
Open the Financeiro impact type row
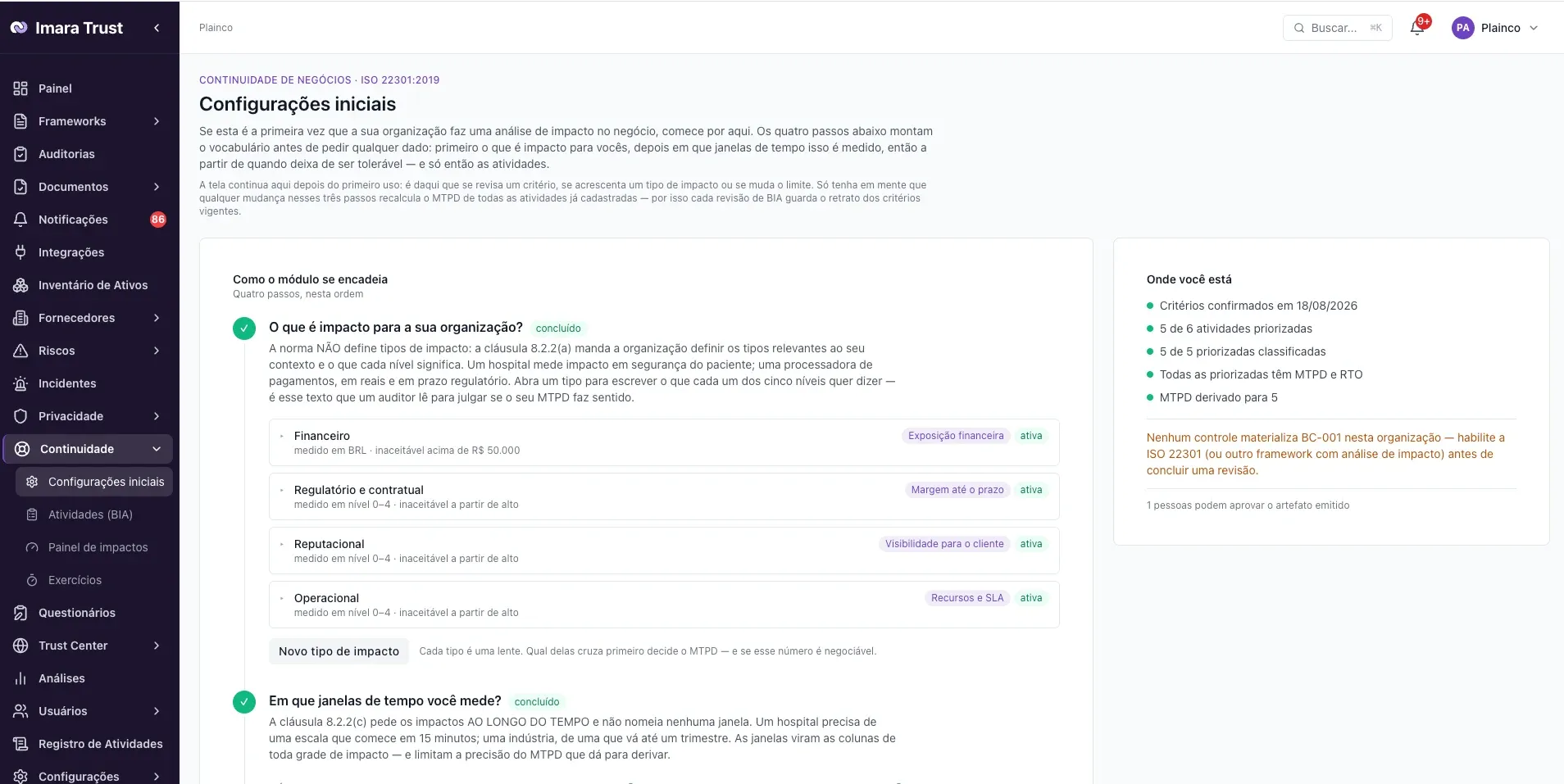coord(664,442)
